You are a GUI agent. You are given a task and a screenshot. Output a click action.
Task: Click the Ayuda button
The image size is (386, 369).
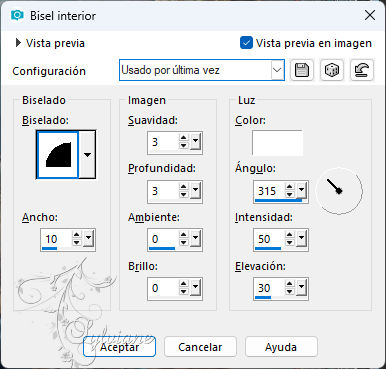click(x=281, y=347)
